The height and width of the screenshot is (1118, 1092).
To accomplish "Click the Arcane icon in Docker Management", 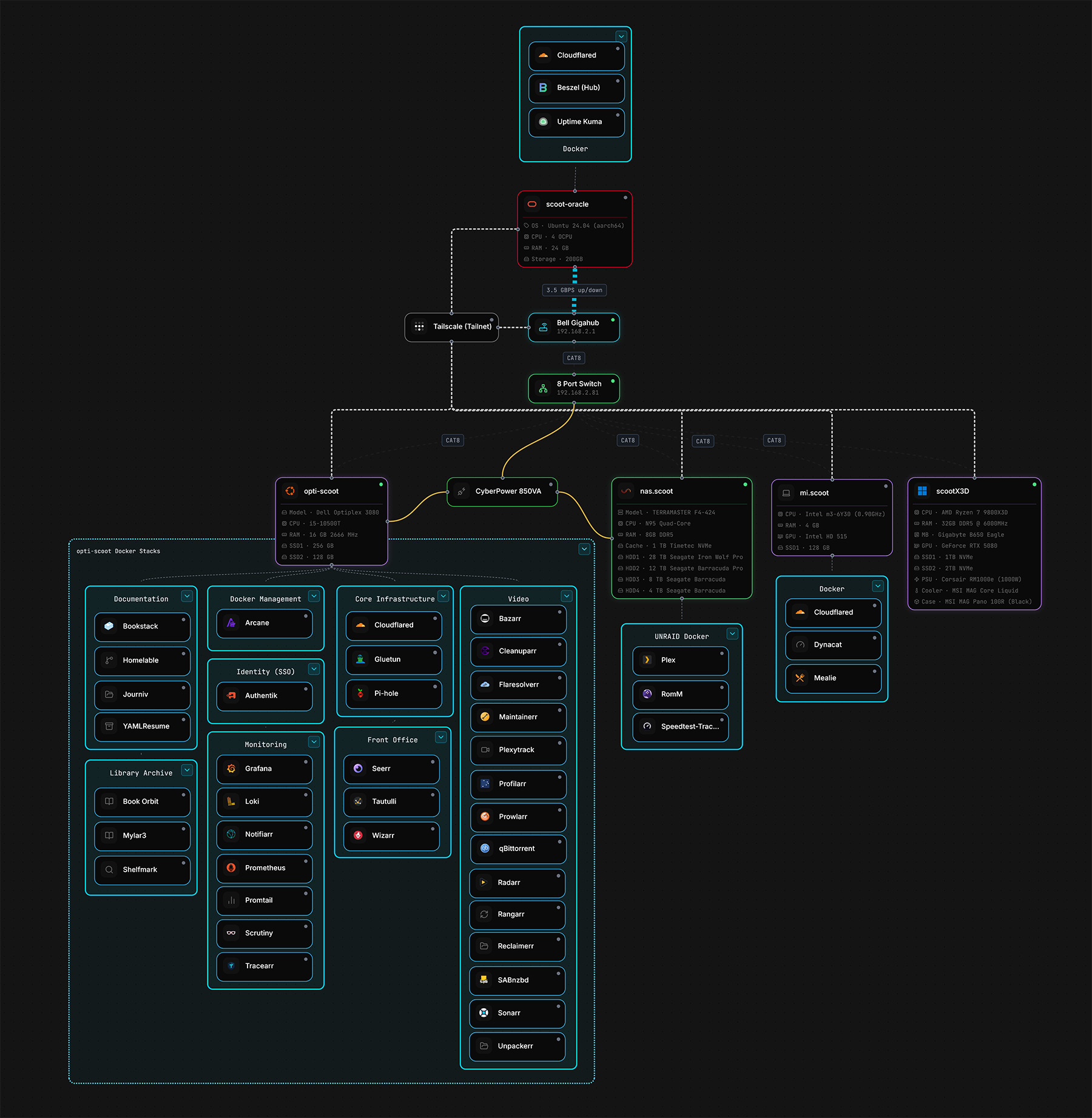I will click(231, 623).
